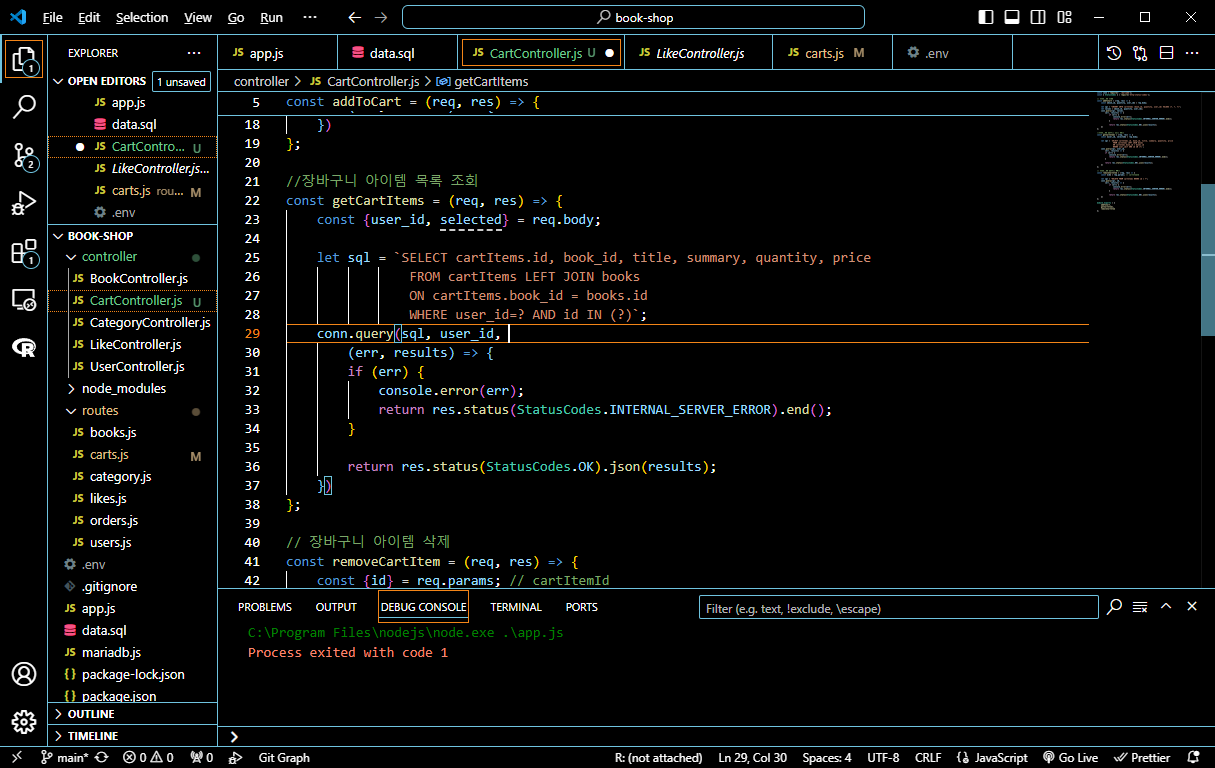Image resolution: width=1215 pixels, height=768 pixels.
Task: Open the Customize Layout options
Action: click(1064, 17)
